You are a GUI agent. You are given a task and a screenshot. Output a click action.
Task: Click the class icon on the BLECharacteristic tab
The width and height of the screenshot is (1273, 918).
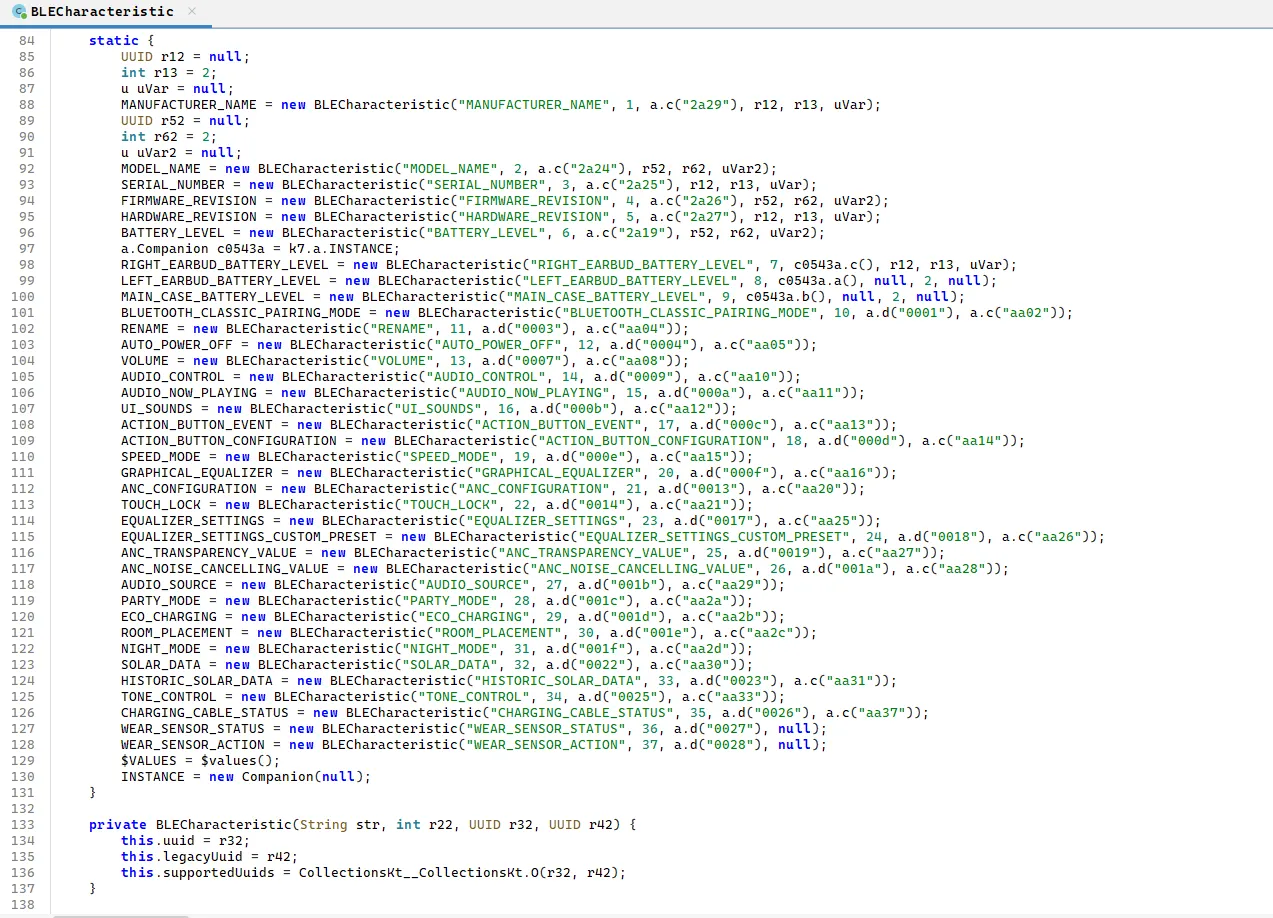click(x=19, y=12)
